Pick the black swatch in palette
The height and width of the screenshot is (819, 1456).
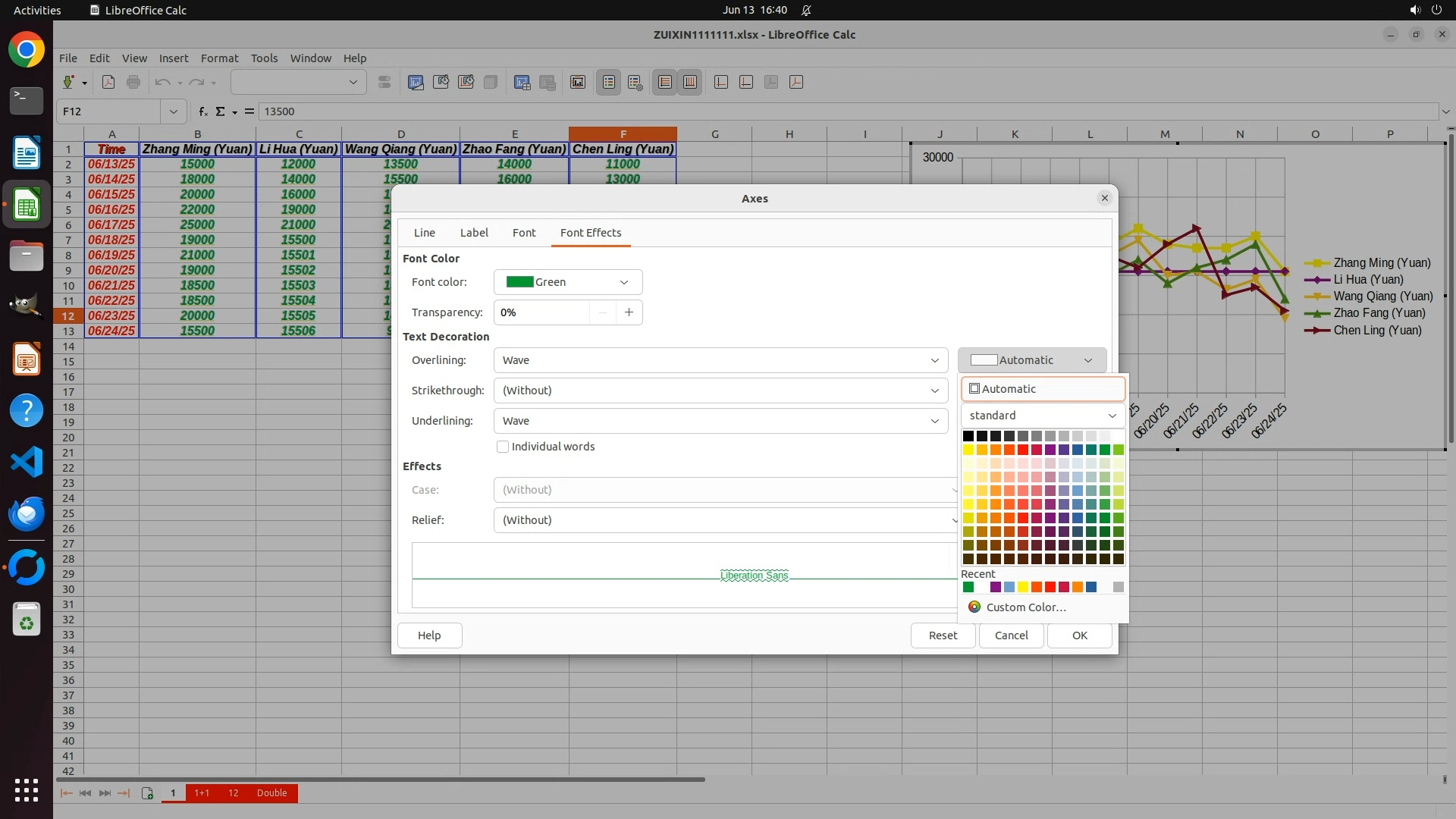pos(968,436)
